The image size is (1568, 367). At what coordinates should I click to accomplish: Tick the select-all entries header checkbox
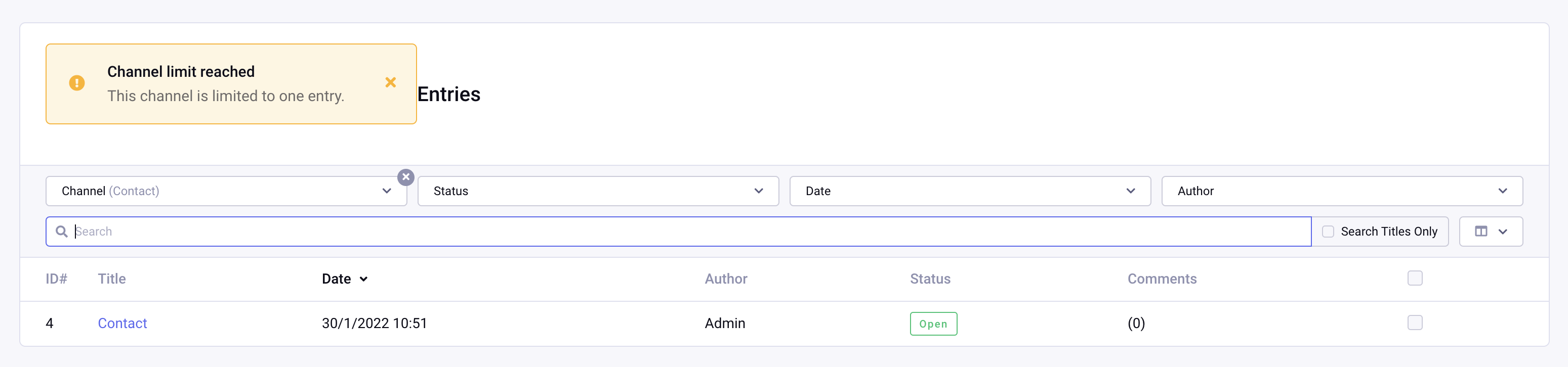(x=1414, y=279)
